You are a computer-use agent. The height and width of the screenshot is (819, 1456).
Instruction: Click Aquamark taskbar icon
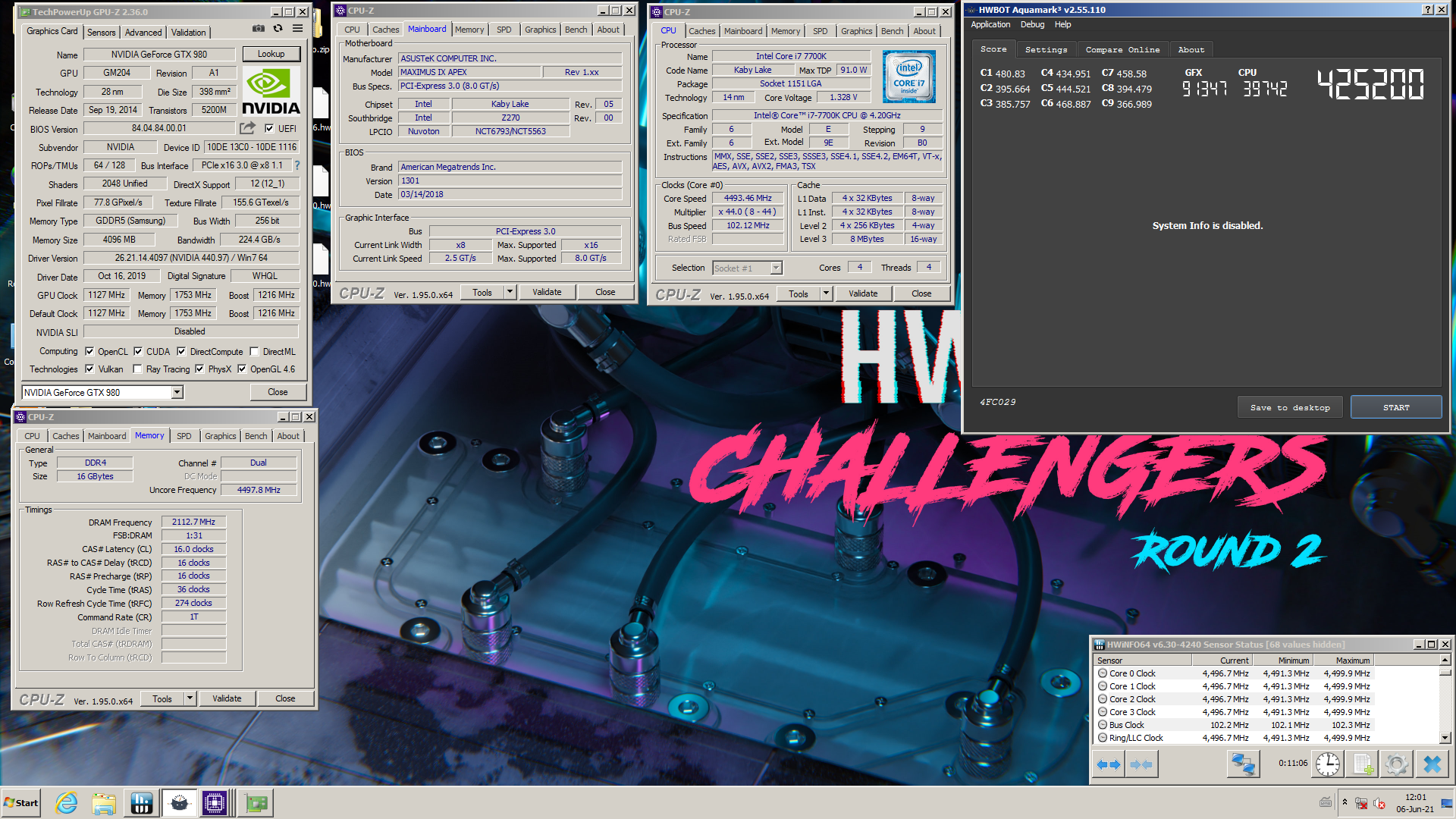tap(179, 803)
